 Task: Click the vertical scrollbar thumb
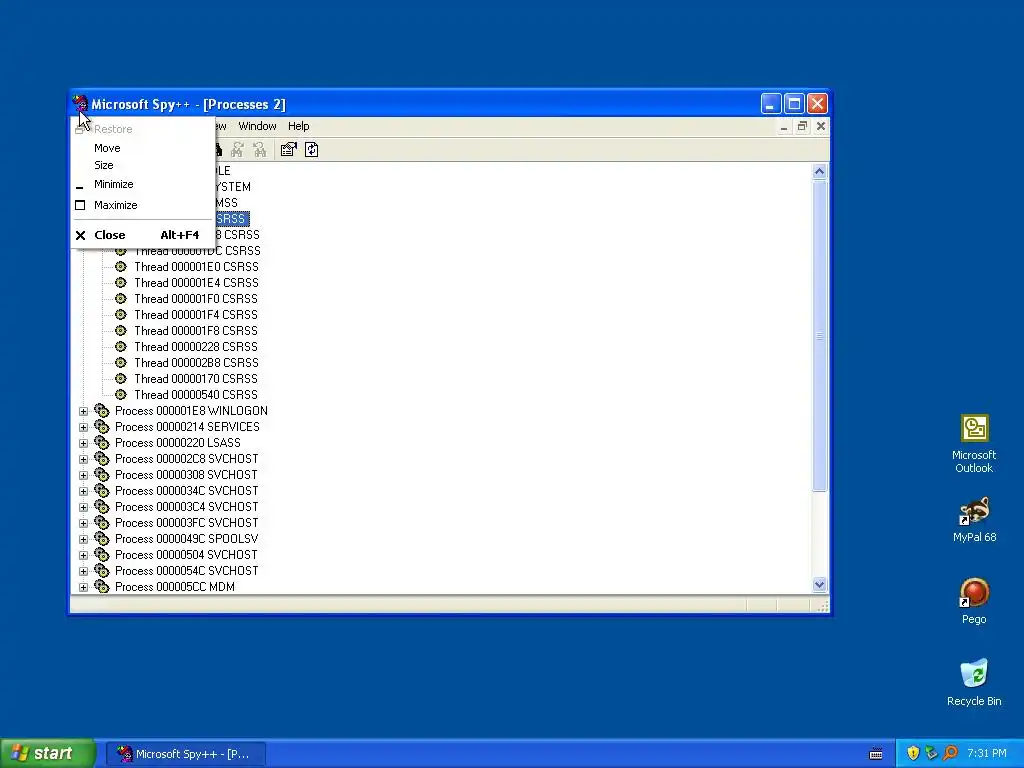[820, 336]
